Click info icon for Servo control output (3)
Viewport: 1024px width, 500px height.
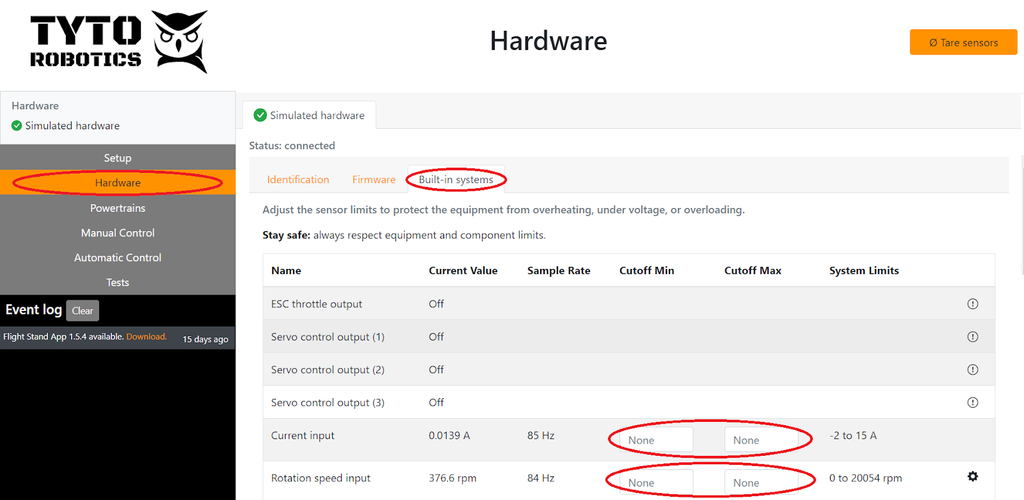click(972, 403)
